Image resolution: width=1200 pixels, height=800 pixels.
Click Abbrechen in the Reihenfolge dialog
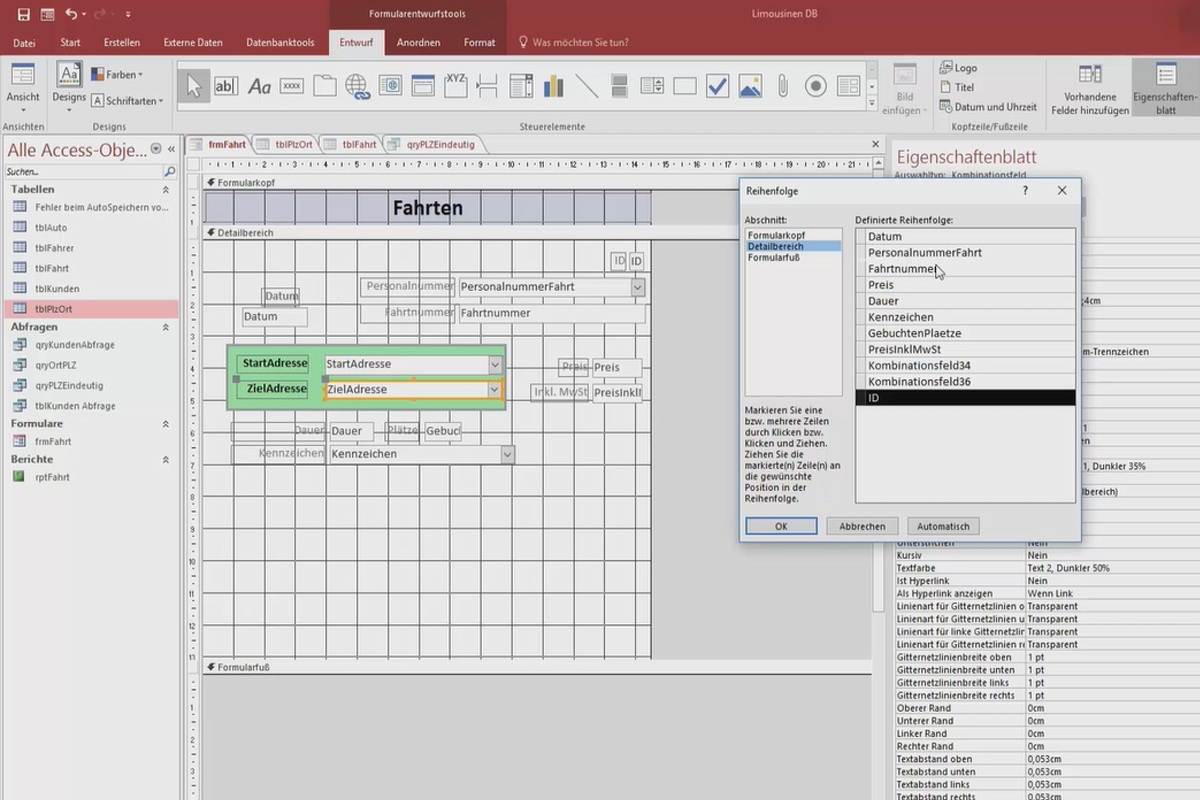click(862, 526)
